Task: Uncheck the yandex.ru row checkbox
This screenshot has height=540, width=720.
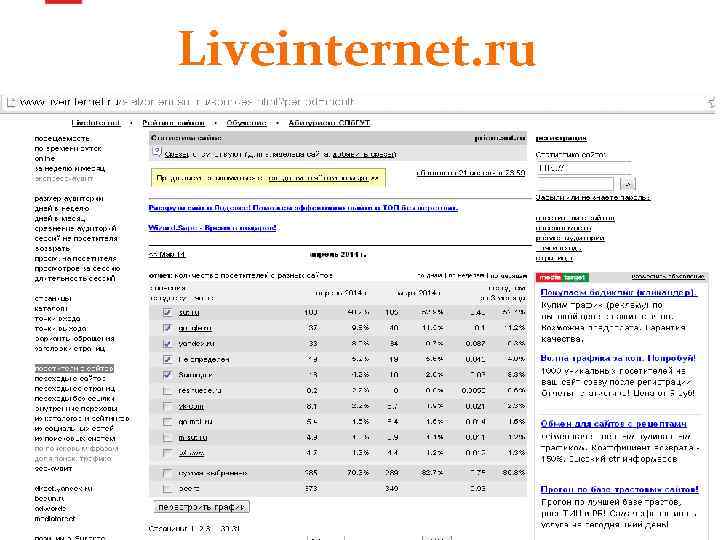Action: (167, 343)
